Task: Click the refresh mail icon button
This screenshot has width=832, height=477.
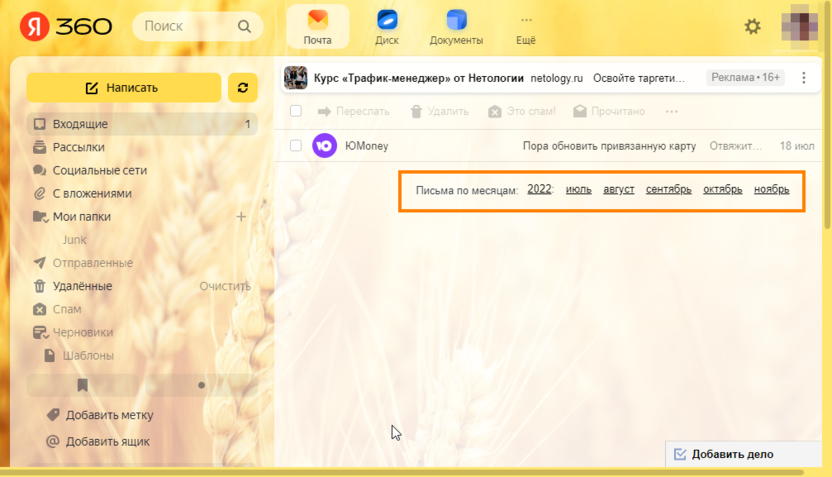Action: (x=242, y=88)
